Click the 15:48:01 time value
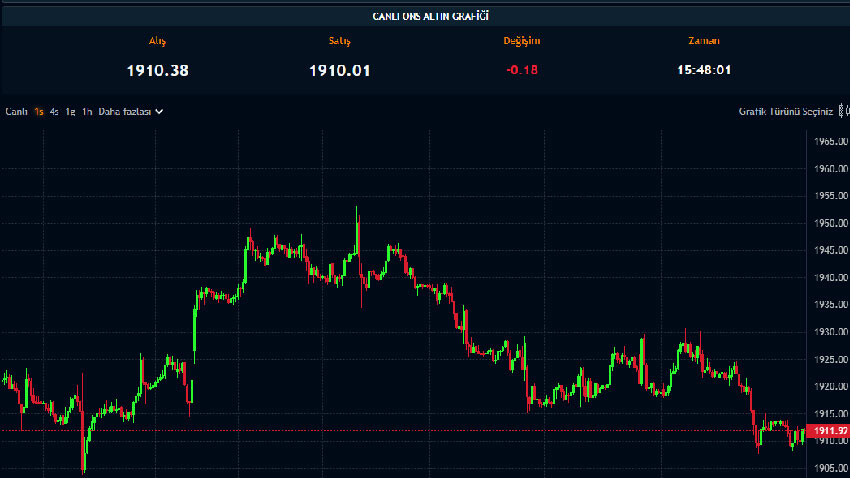Viewport: 850px width, 478px height. tap(703, 70)
